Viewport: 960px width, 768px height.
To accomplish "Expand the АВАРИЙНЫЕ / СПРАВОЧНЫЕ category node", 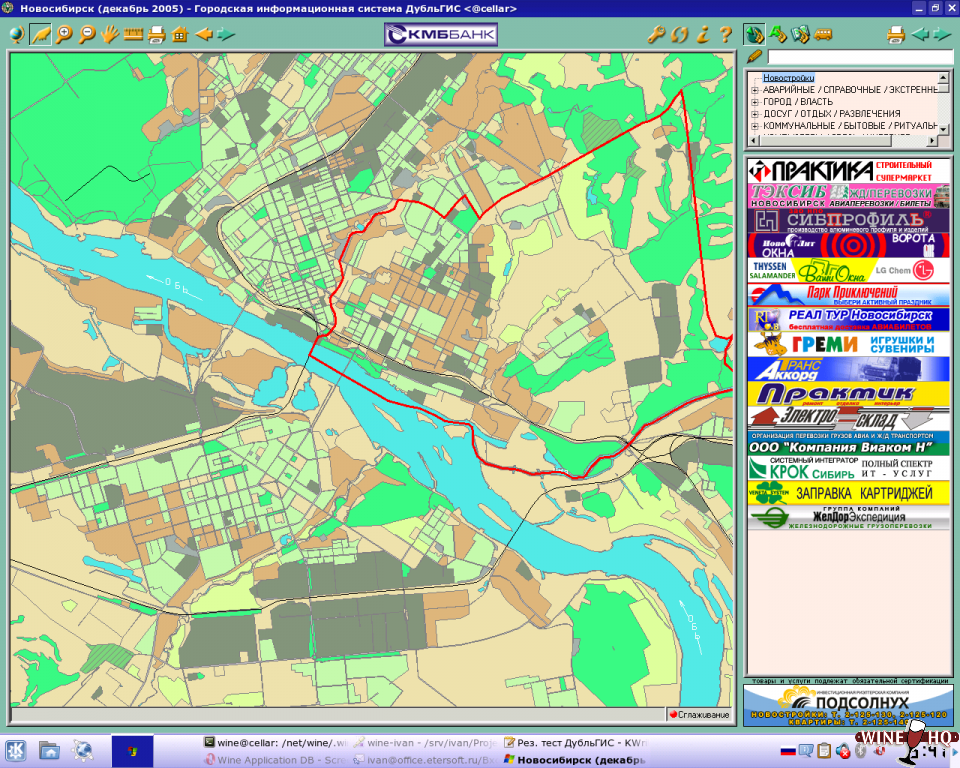I will (x=755, y=90).
